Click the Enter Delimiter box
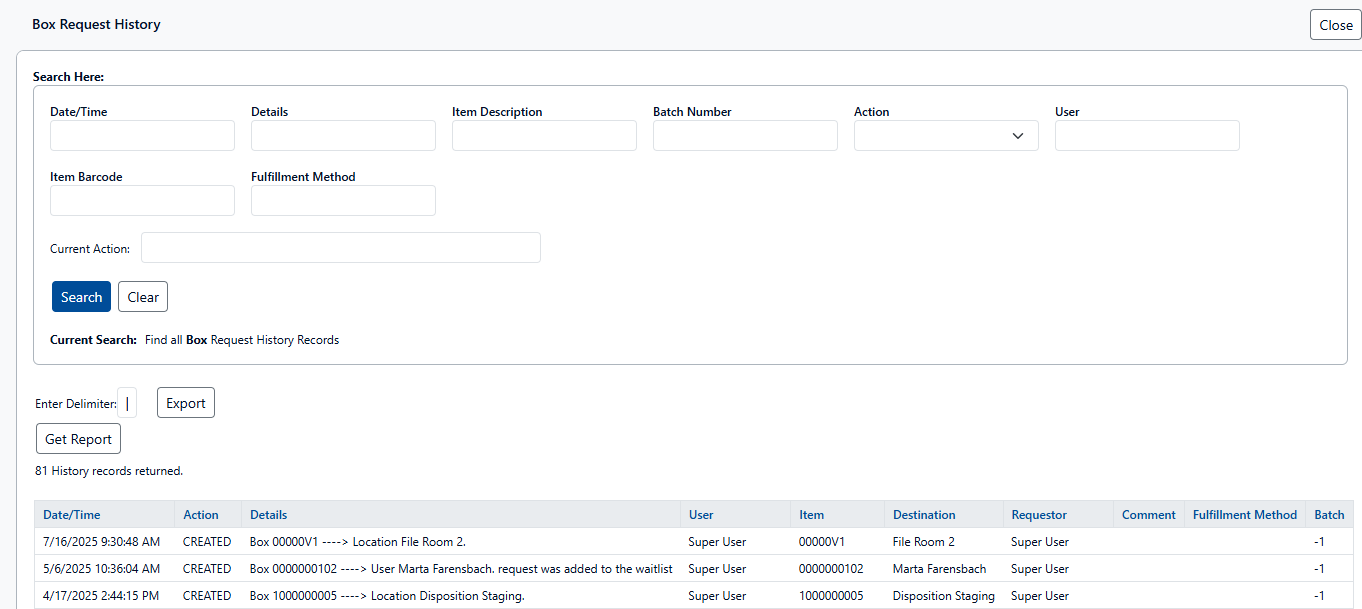1362x609 pixels. [127, 403]
